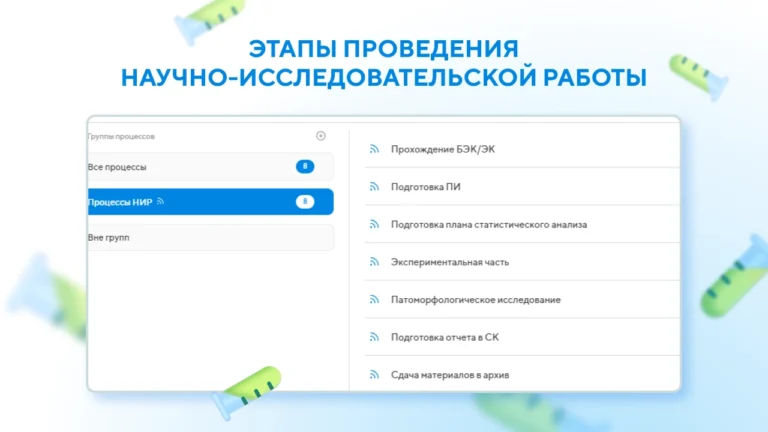Click the signal icon beside Подготовка отчета в СК
768x432 pixels.
coord(374,337)
